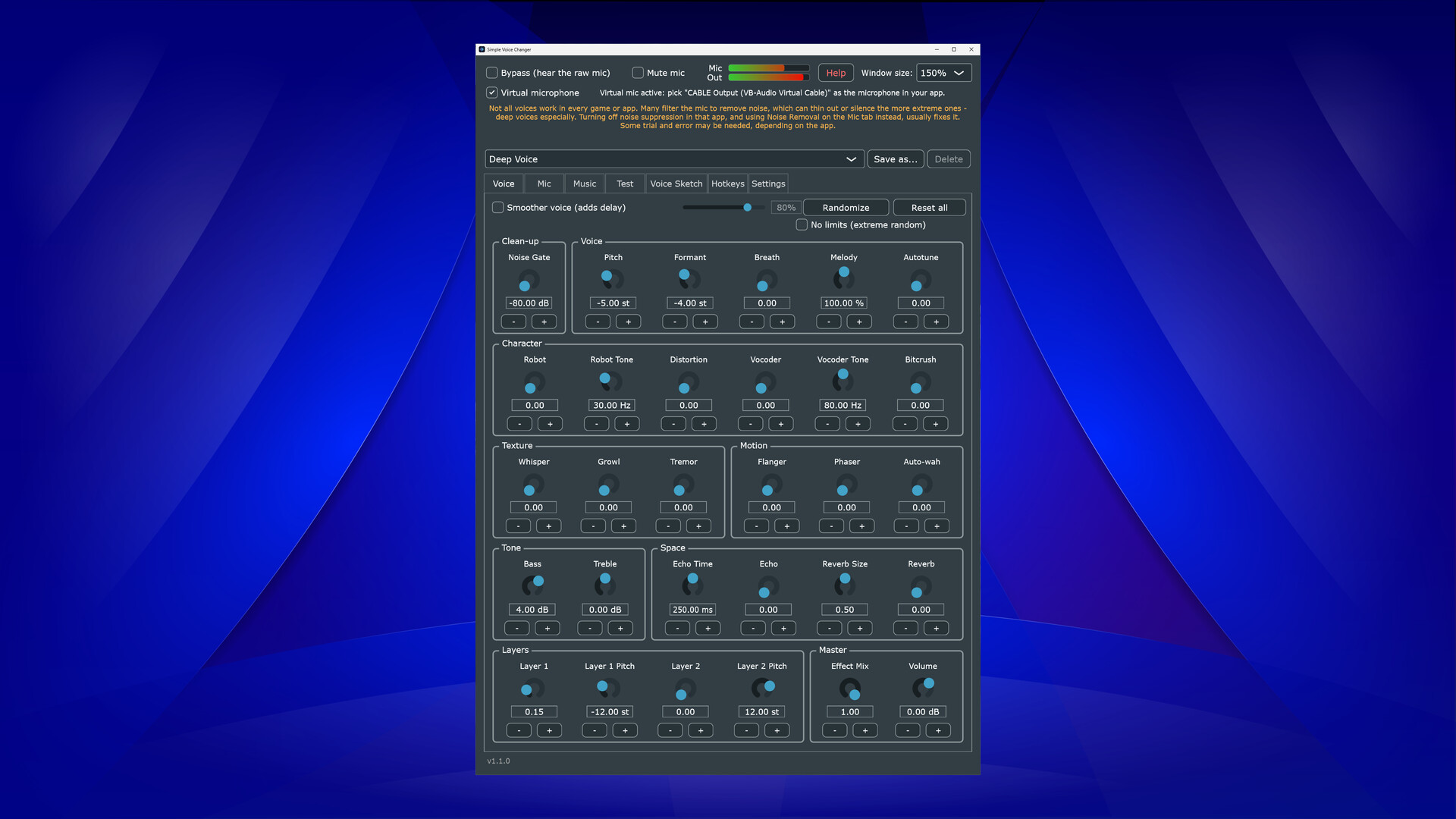
Task: Click the Growl knob
Action: tap(608, 485)
